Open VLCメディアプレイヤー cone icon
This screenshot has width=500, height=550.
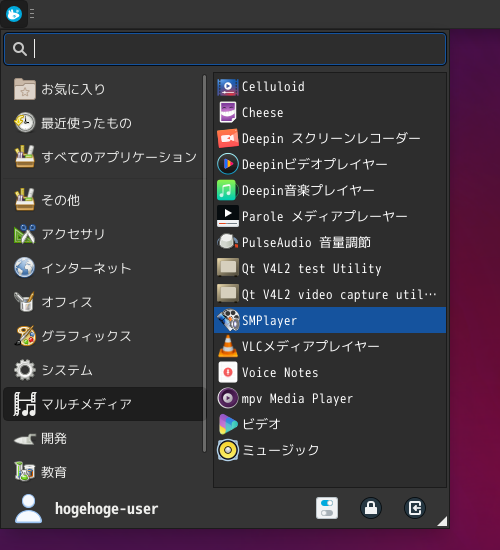tap(228, 346)
